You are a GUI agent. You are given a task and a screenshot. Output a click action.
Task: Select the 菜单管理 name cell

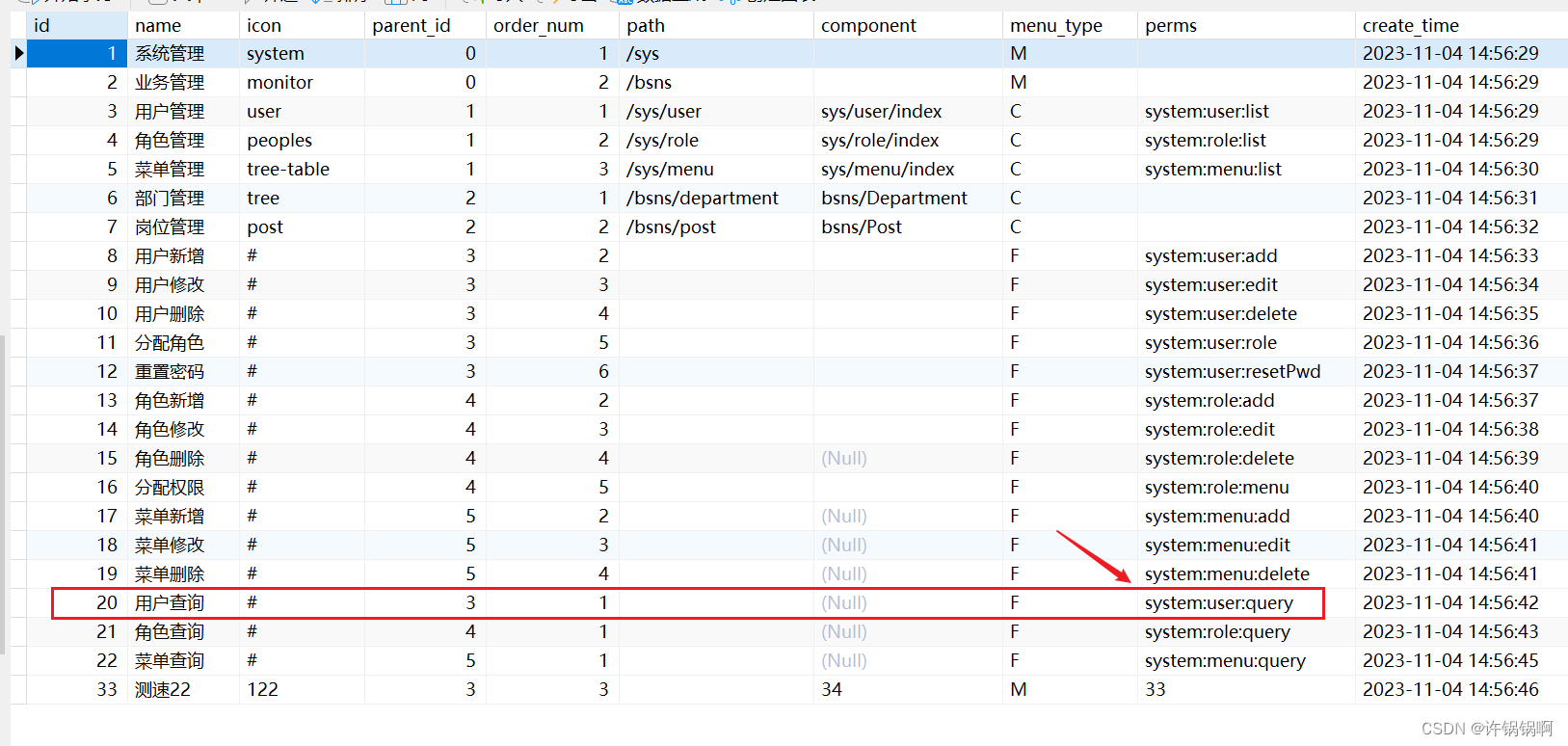pyautogui.click(x=183, y=170)
